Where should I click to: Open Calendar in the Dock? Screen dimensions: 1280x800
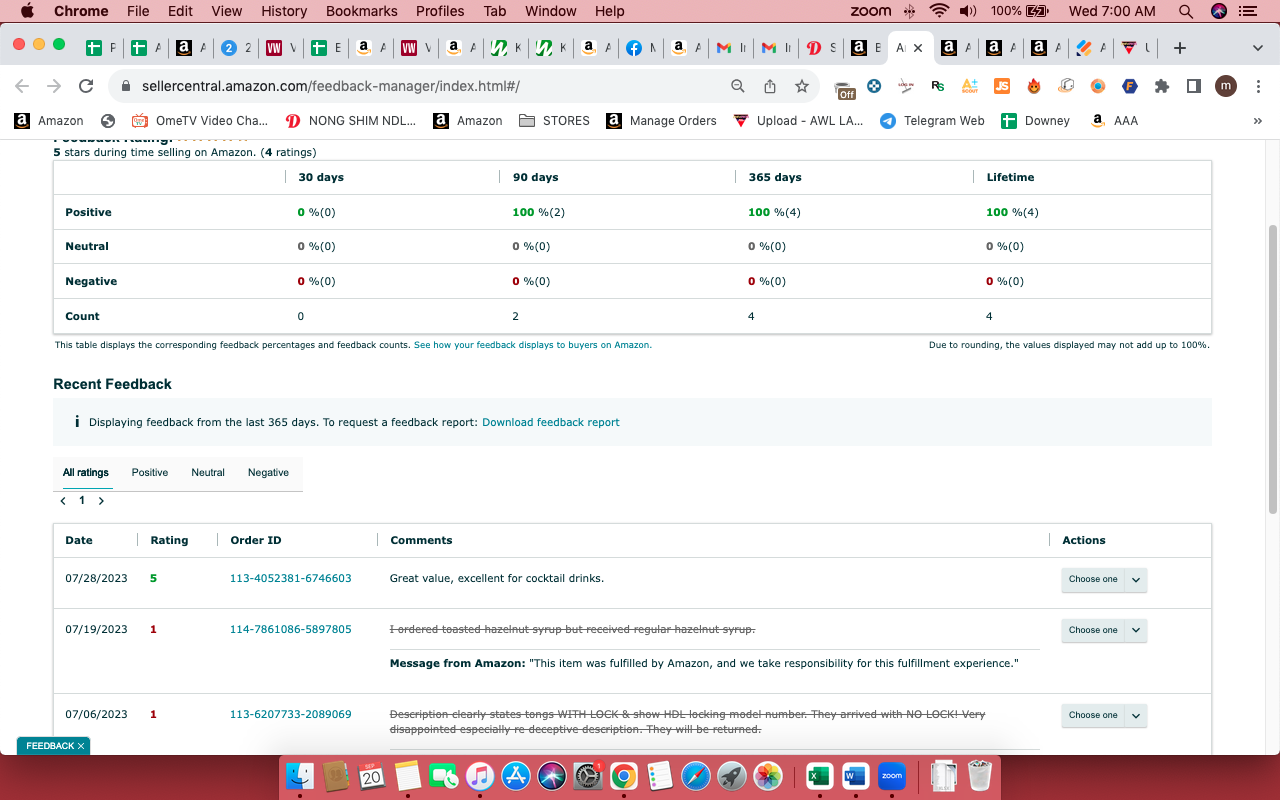pyautogui.click(x=371, y=775)
